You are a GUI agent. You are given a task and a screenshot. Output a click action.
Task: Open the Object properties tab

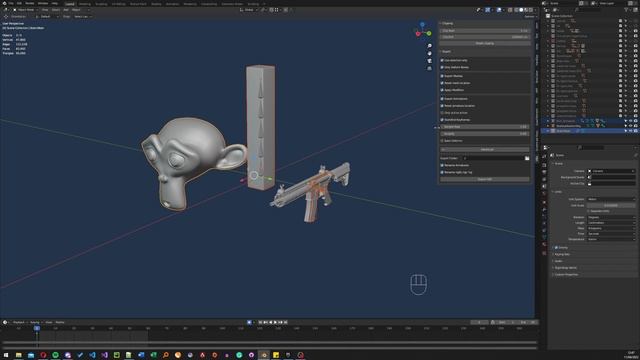pyautogui.click(x=544, y=202)
